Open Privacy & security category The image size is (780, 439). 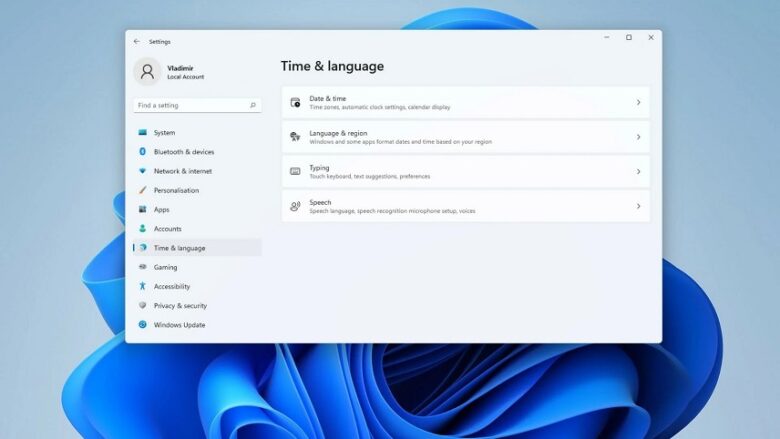coord(197,305)
